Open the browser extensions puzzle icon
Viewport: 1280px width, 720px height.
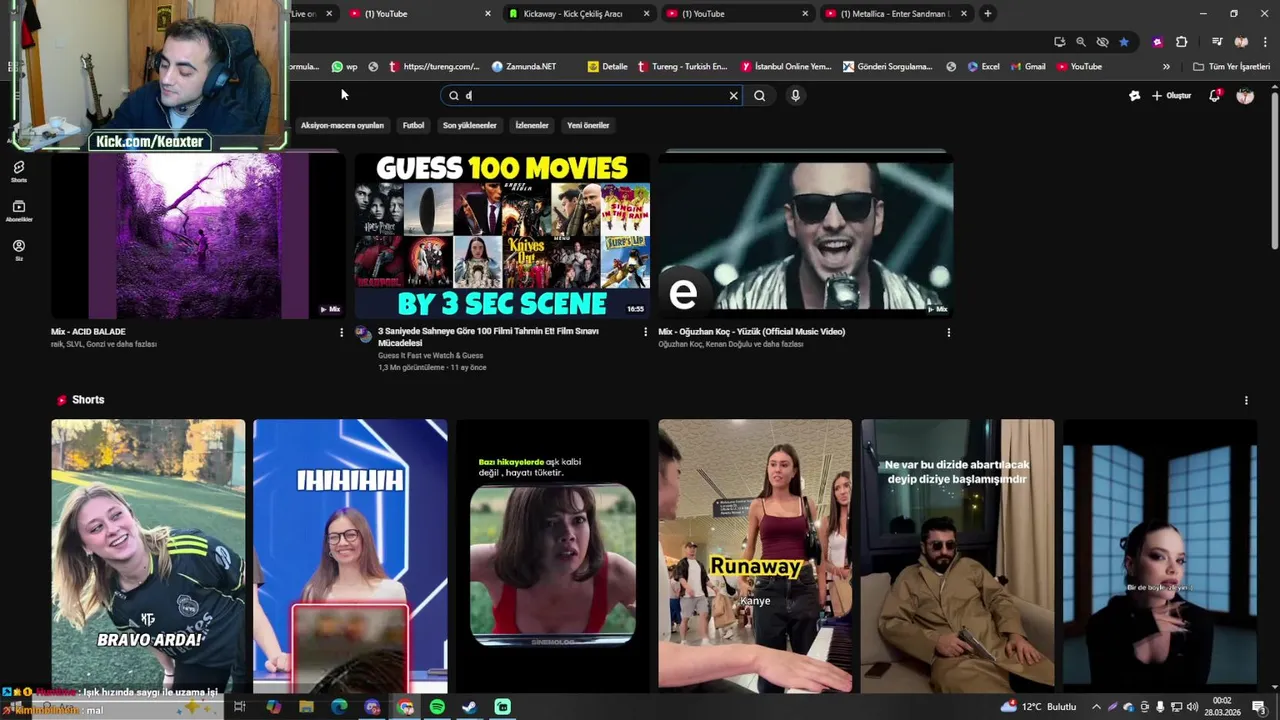1181,42
